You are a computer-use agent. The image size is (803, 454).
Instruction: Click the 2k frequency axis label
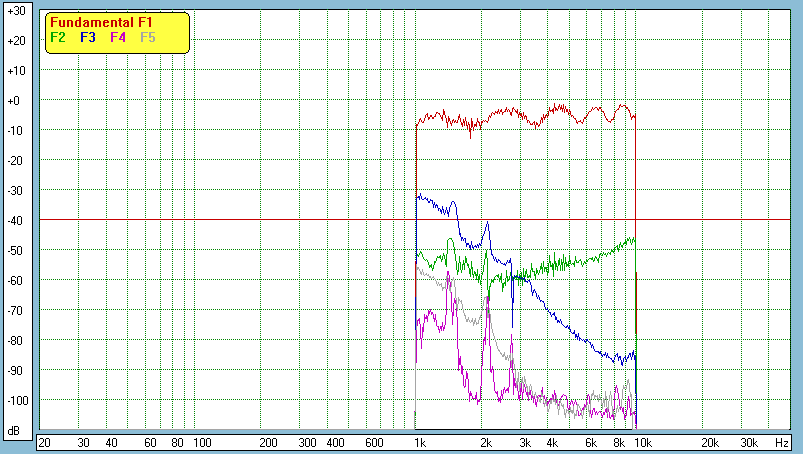(486, 442)
